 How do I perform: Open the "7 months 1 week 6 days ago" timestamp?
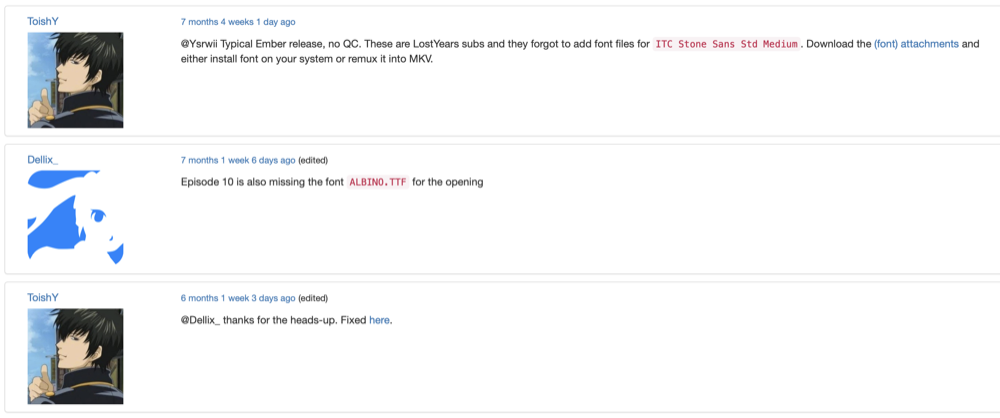pyautogui.click(x=238, y=160)
